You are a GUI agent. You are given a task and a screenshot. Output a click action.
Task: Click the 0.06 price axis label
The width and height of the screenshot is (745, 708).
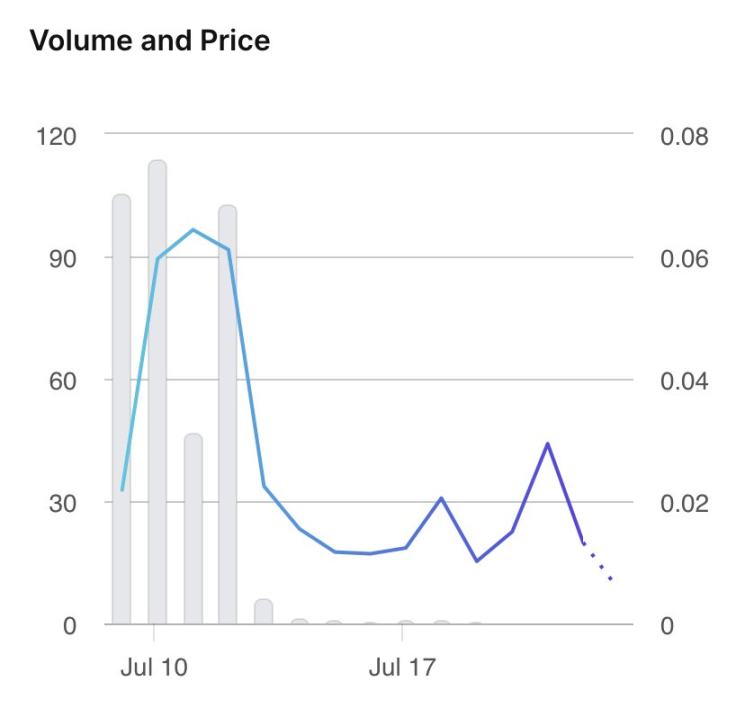point(684,258)
